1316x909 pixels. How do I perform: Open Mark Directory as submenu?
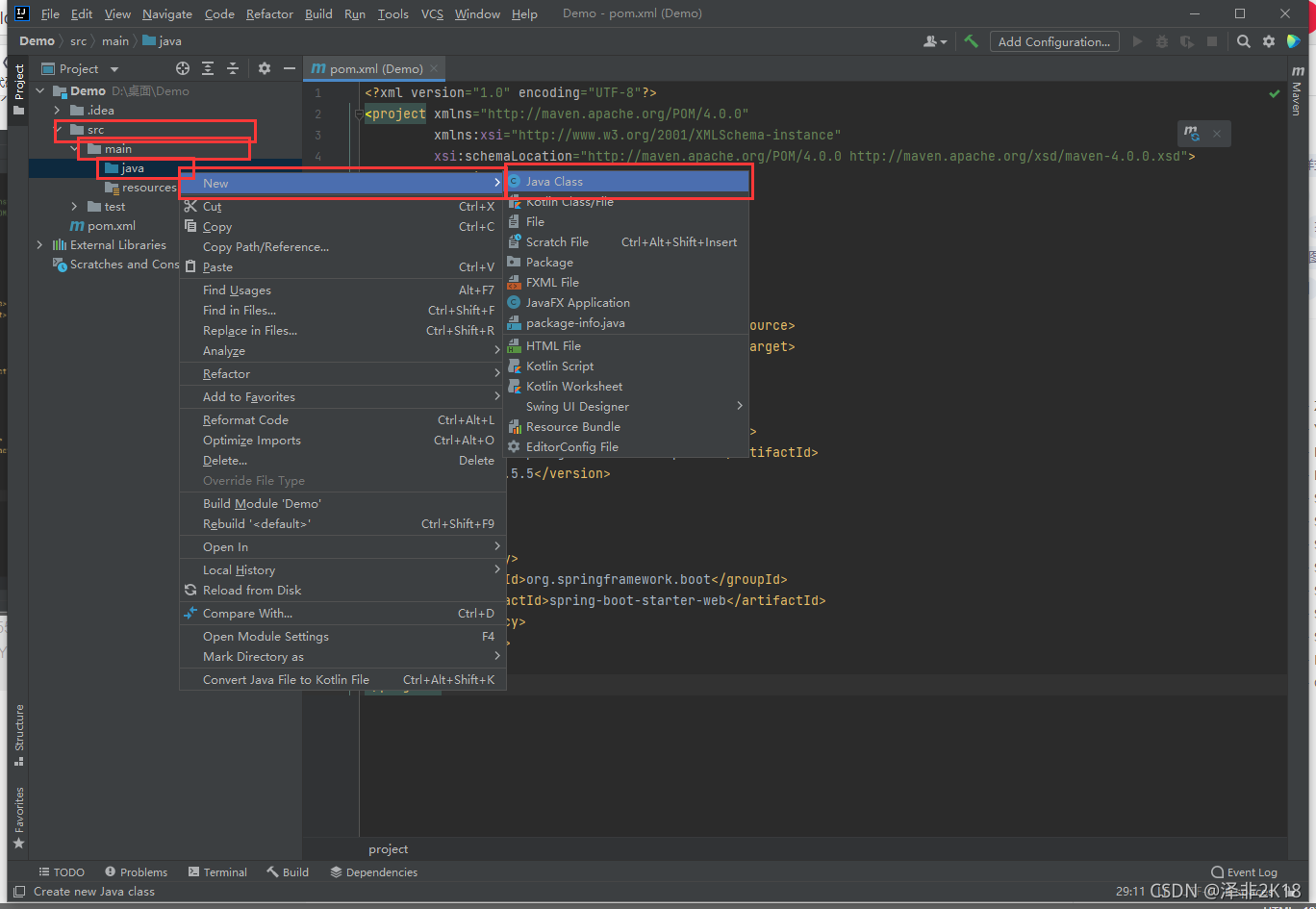coord(342,657)
